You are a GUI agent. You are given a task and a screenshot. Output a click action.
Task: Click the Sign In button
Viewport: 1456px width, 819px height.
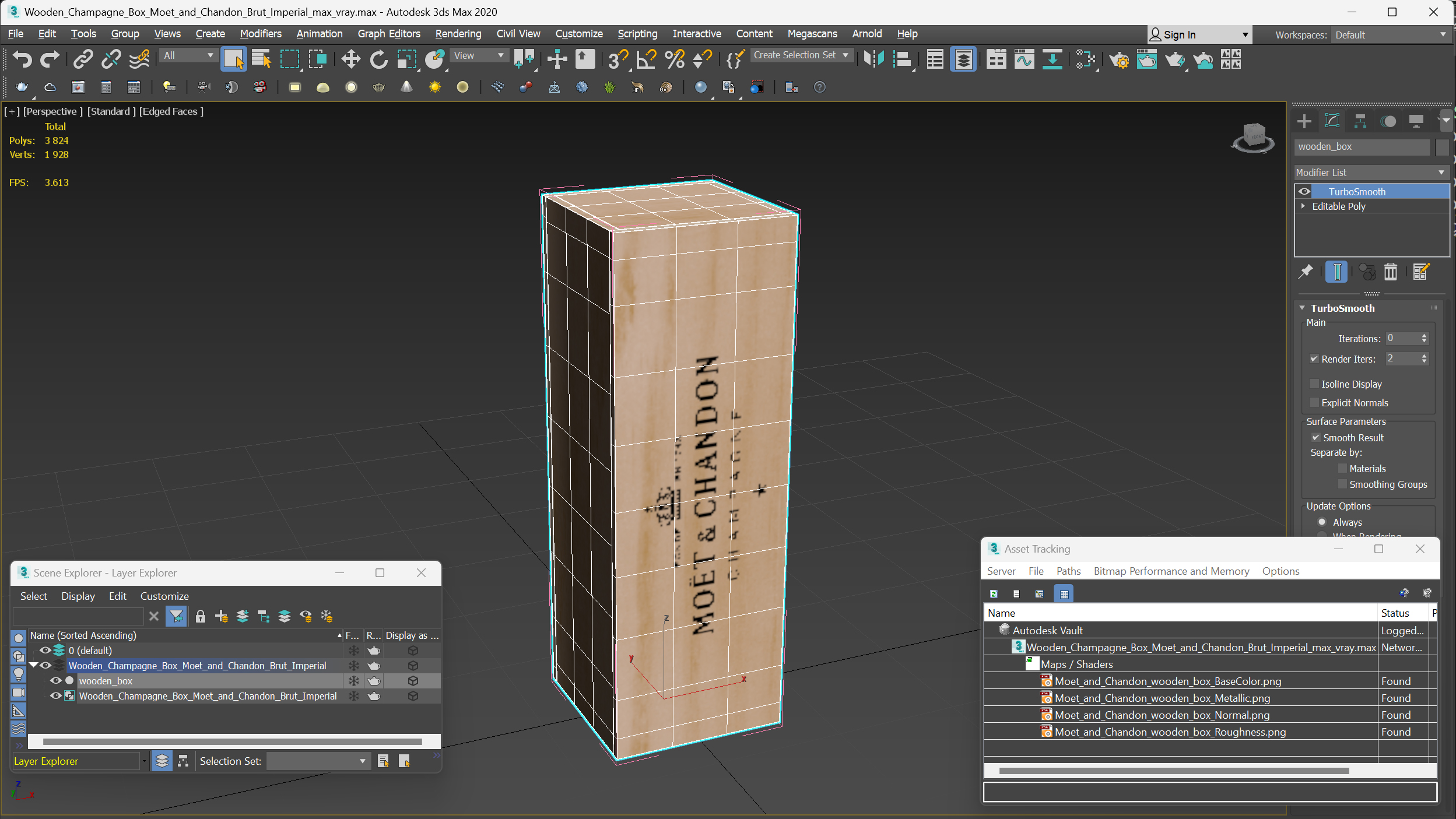1199,35
